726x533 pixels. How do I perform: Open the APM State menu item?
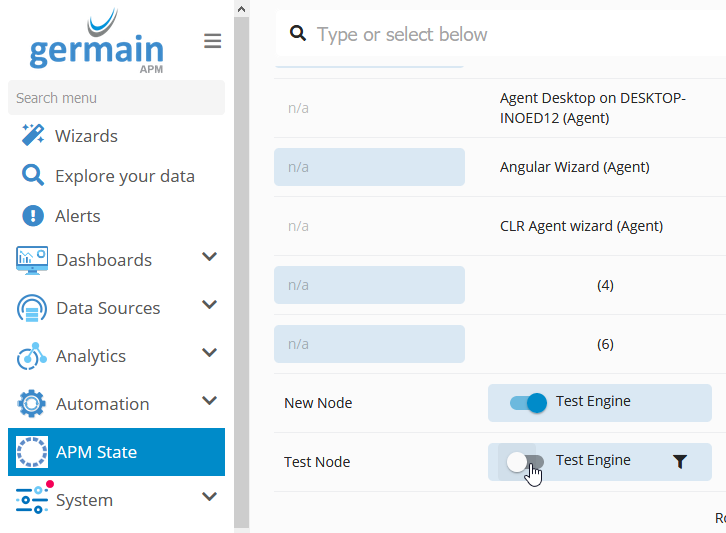coord(96,452)
